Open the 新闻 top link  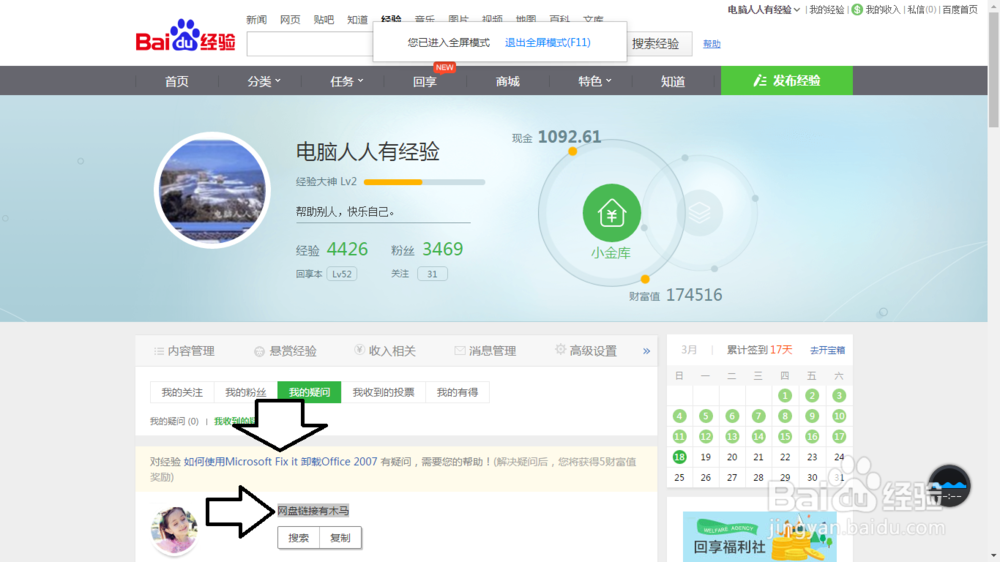pyautogui.click(x=256, y=20)
